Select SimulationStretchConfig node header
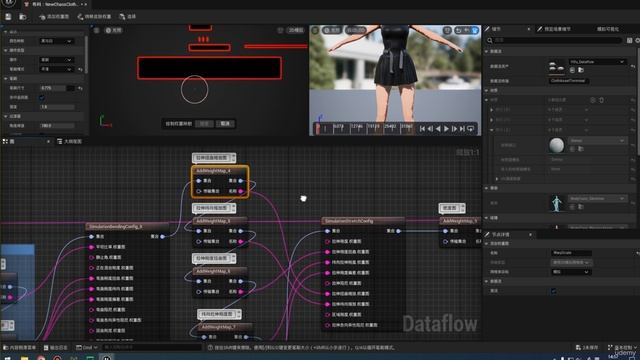The height and width of the screenshot is (360, 640). 363,221
